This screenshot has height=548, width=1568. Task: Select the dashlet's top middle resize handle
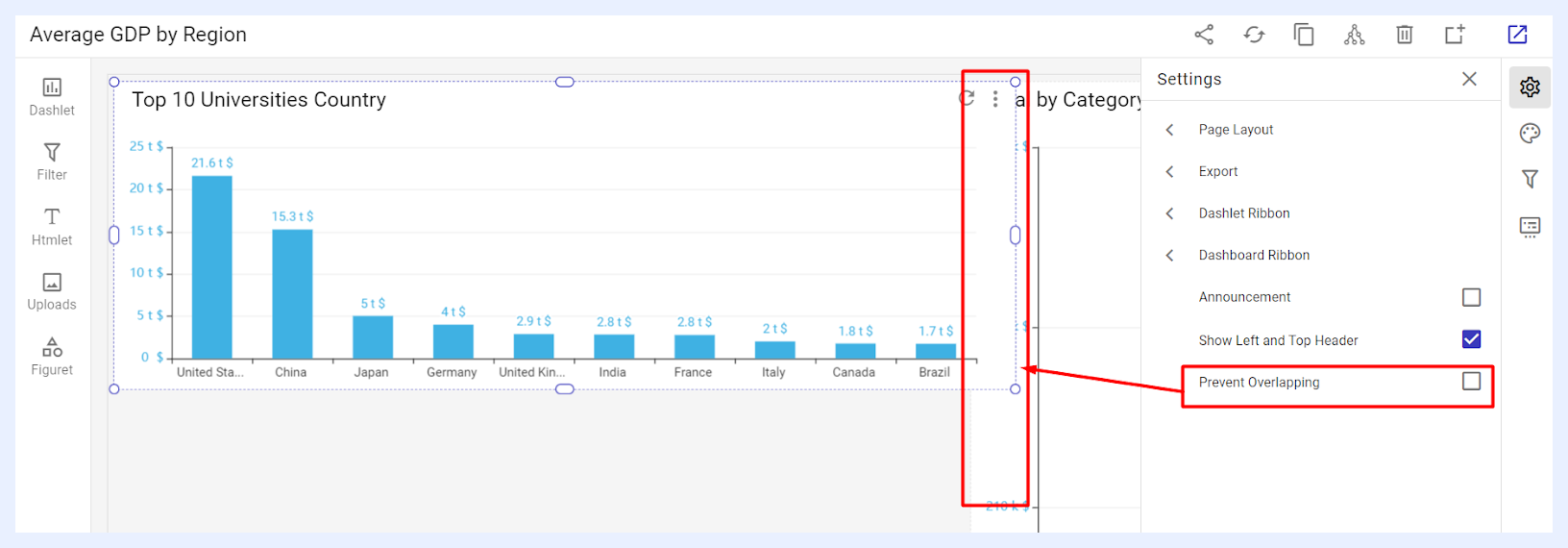tap(565, 82)
